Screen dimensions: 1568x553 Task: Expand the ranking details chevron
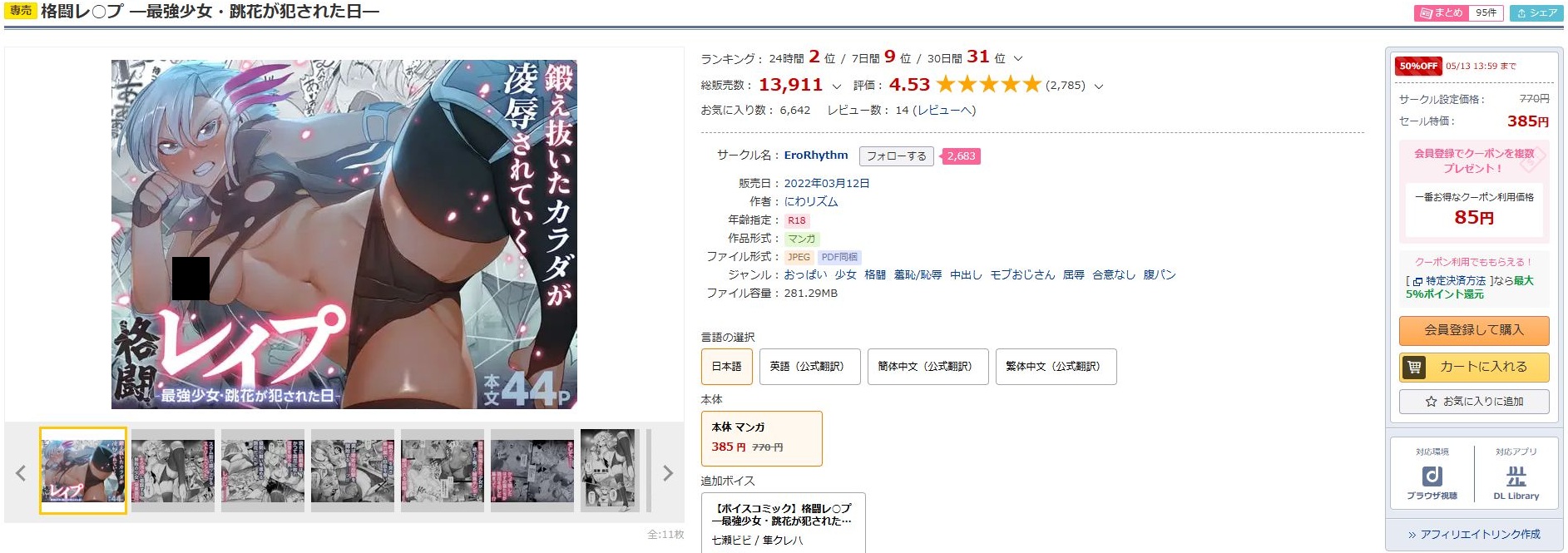click(x=1018, y=59)
